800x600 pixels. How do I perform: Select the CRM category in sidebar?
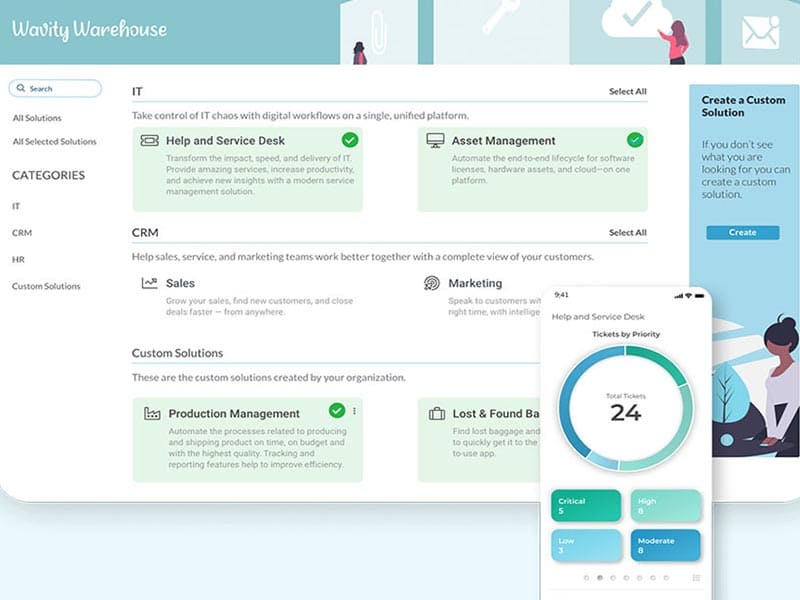[22, 233]
